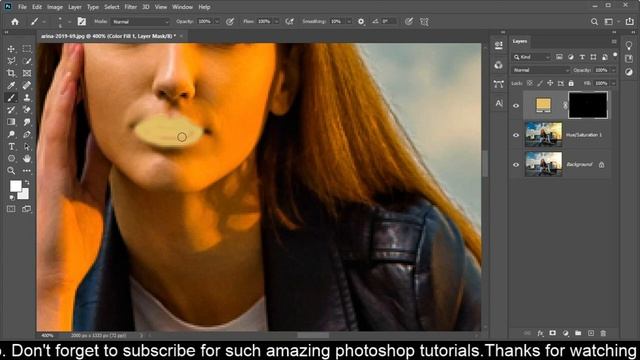Open the Window menu
The width and height of the screenshot is (640, 360).
click(182, 7)
